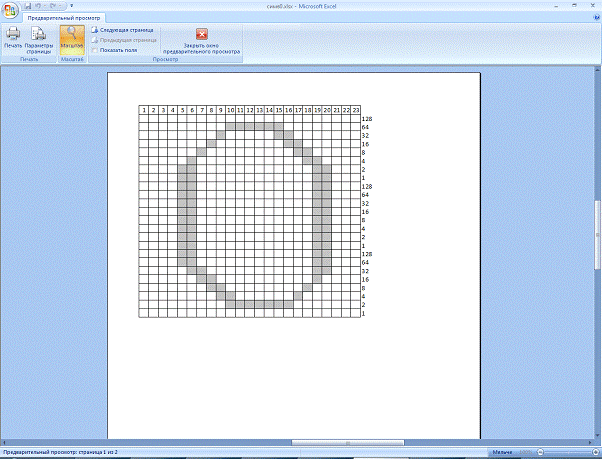
Task: Click the Print (Печать) icon
Action: pos(13,38)
